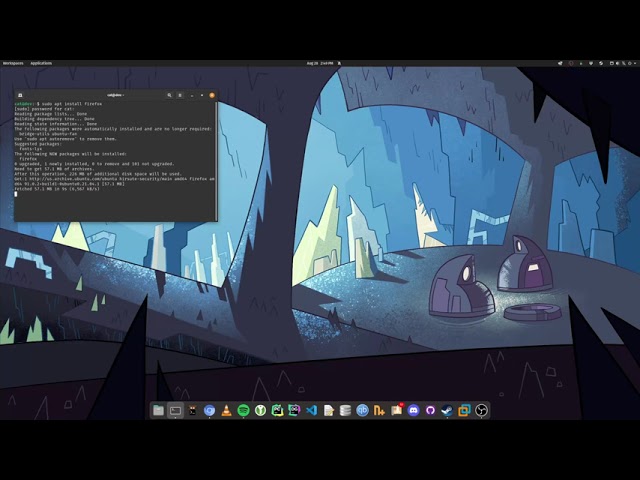
Task: Open the Files manager from the dock
Action: pos(158,410)
